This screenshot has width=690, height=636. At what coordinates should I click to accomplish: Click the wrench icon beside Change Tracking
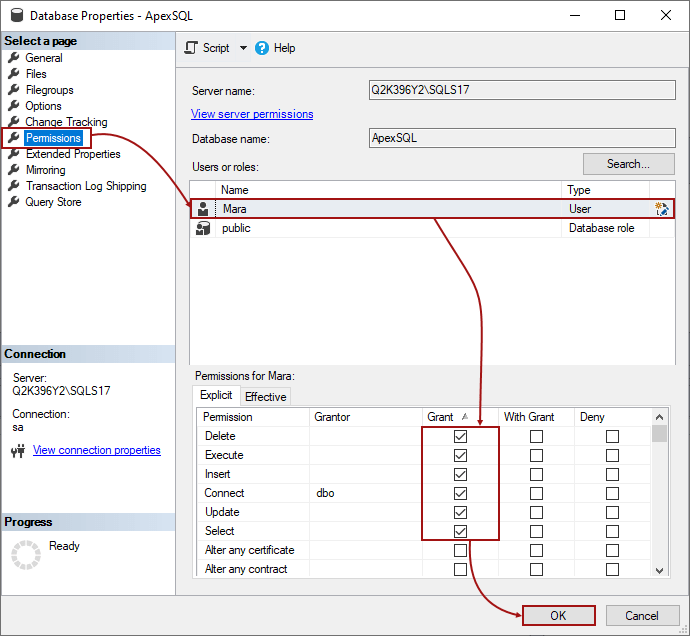(14, 121)
